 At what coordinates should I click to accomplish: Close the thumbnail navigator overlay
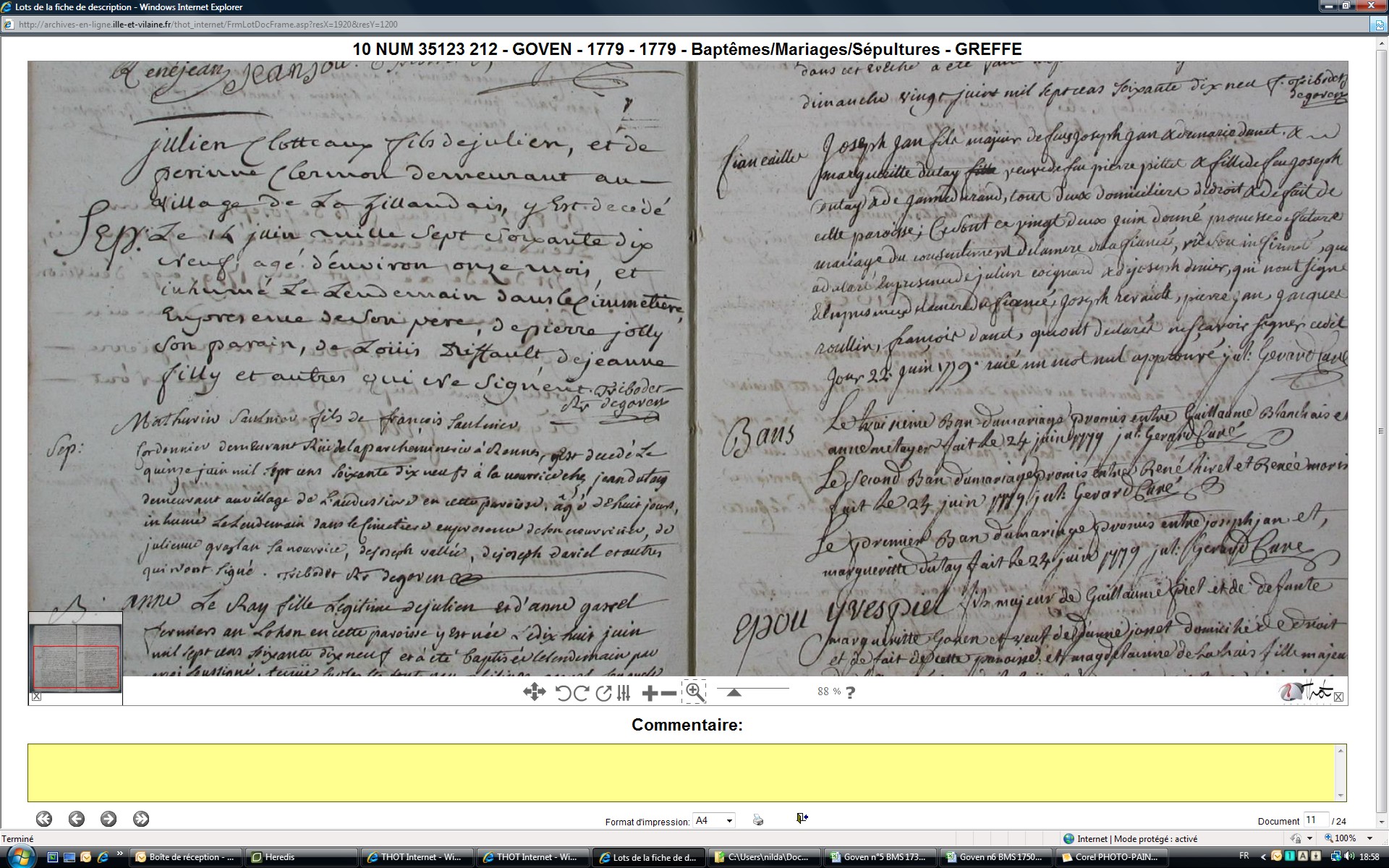[x=37, y=697]
